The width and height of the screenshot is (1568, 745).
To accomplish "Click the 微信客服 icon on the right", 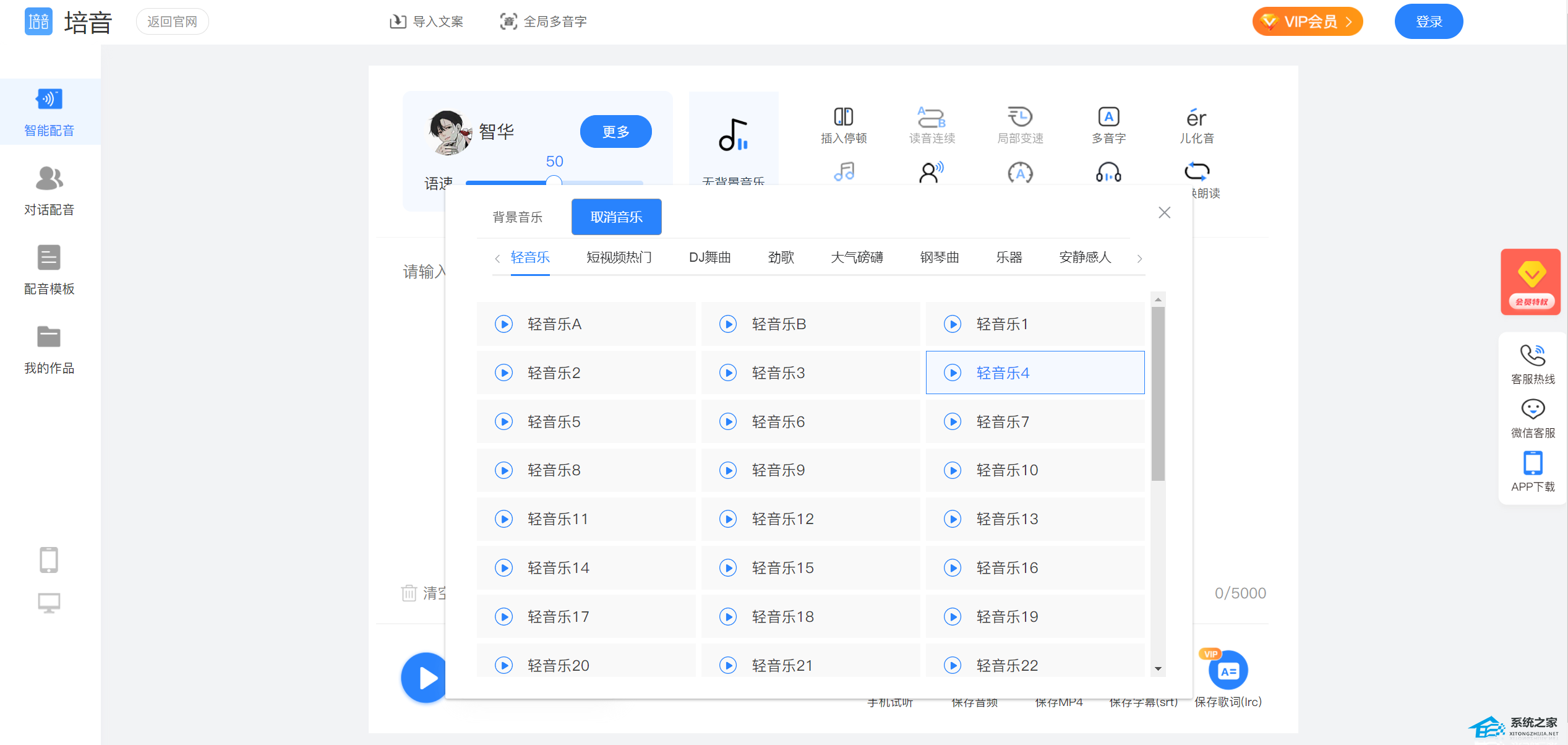I will (1532, 410).
